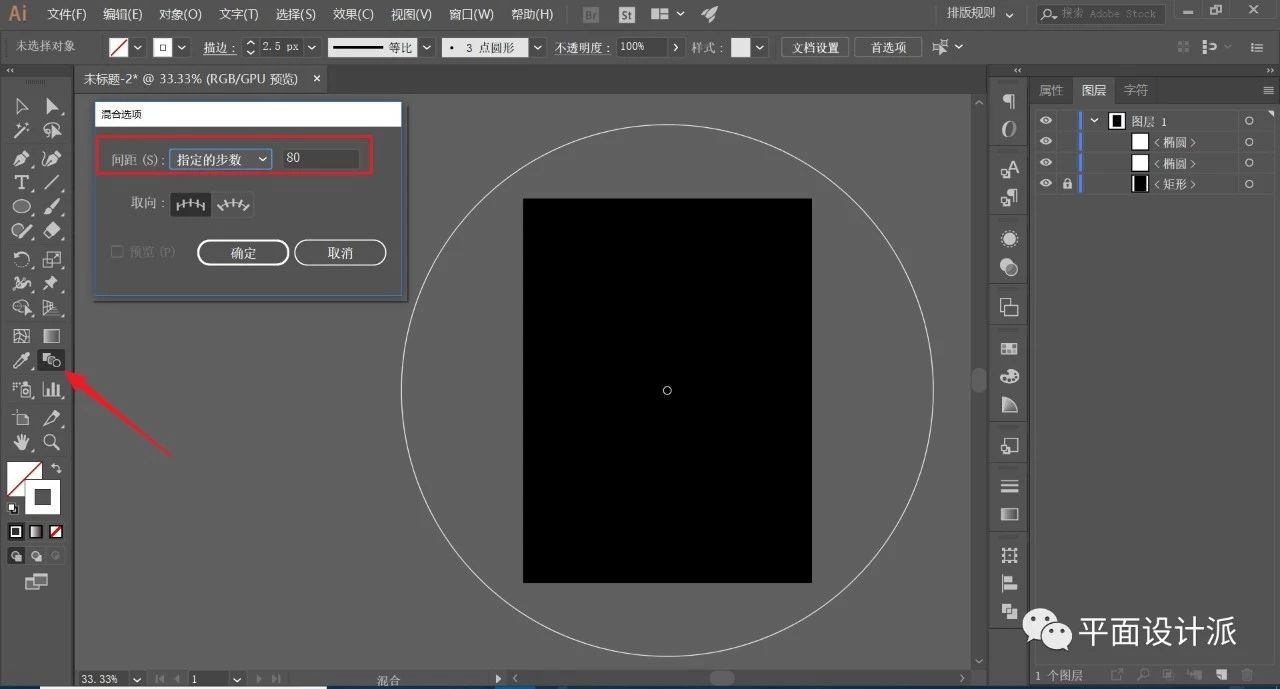Click the 首选项 button

tap(888, 47)
